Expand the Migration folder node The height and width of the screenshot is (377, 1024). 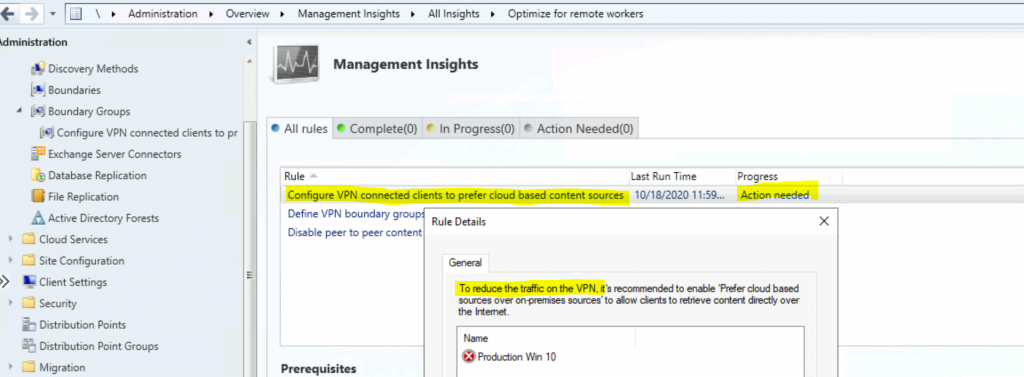10,367
